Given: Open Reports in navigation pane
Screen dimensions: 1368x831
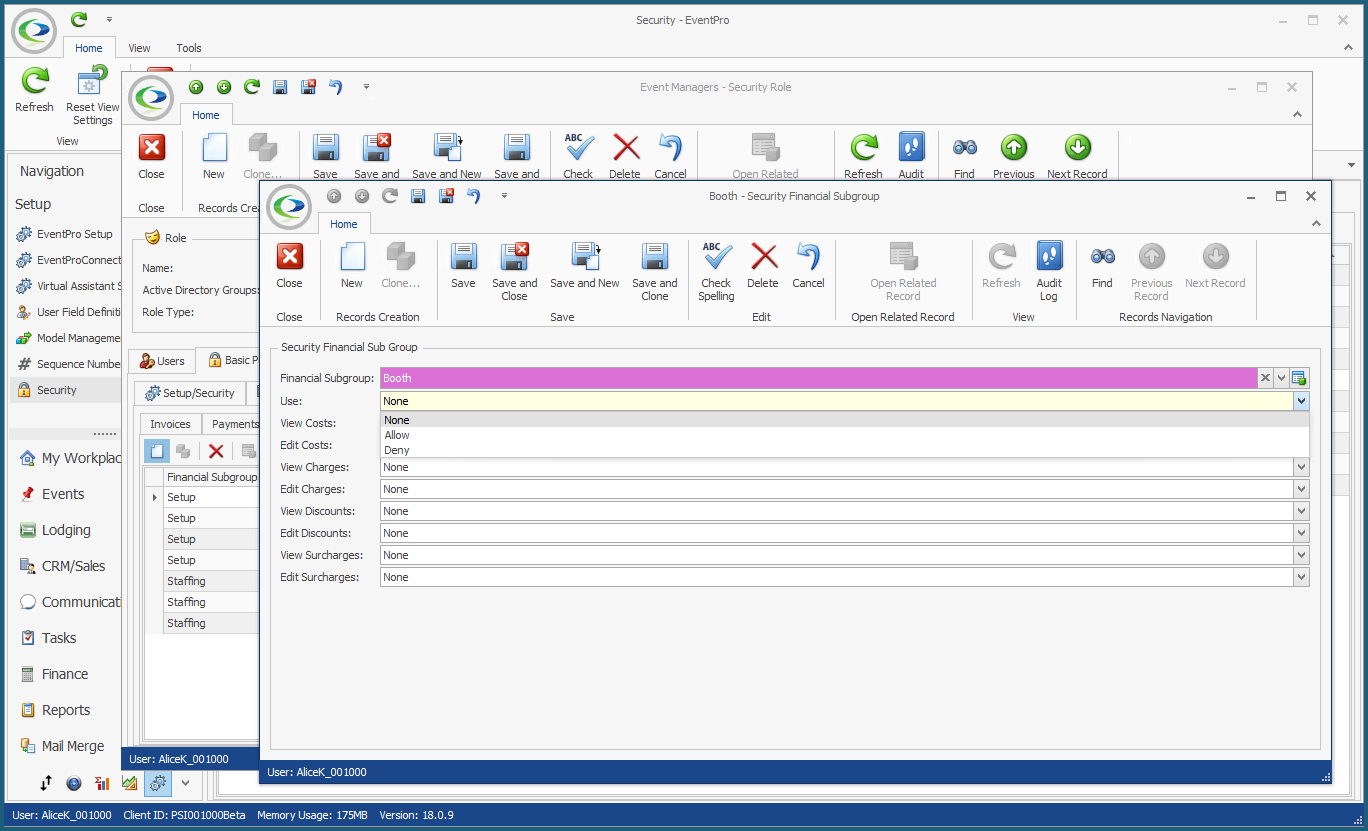Looking at the screenshot, I should (65, 710).
